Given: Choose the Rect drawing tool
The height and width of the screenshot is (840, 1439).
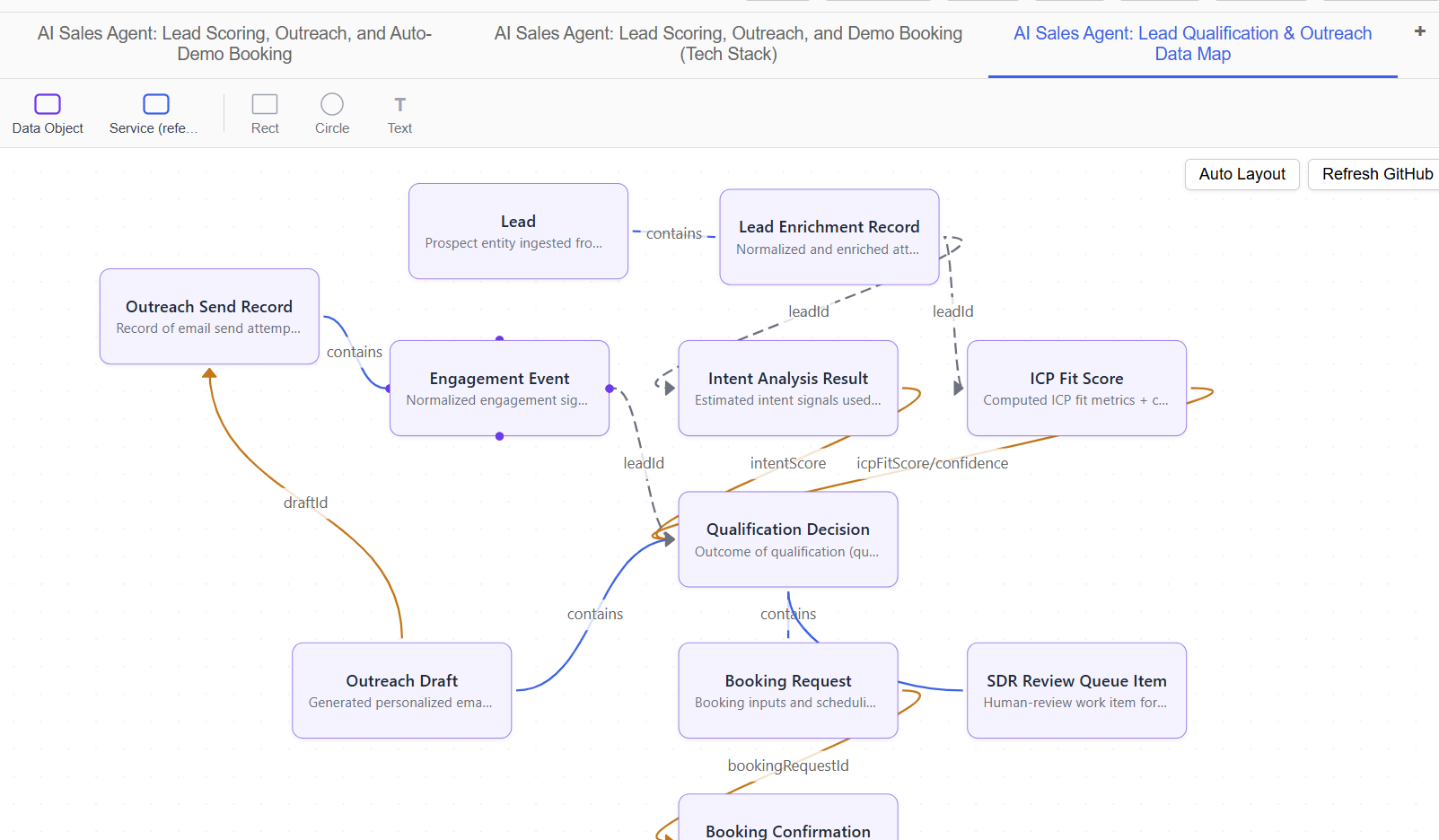Looking at the screenshot, I should [x=264, y=112].
